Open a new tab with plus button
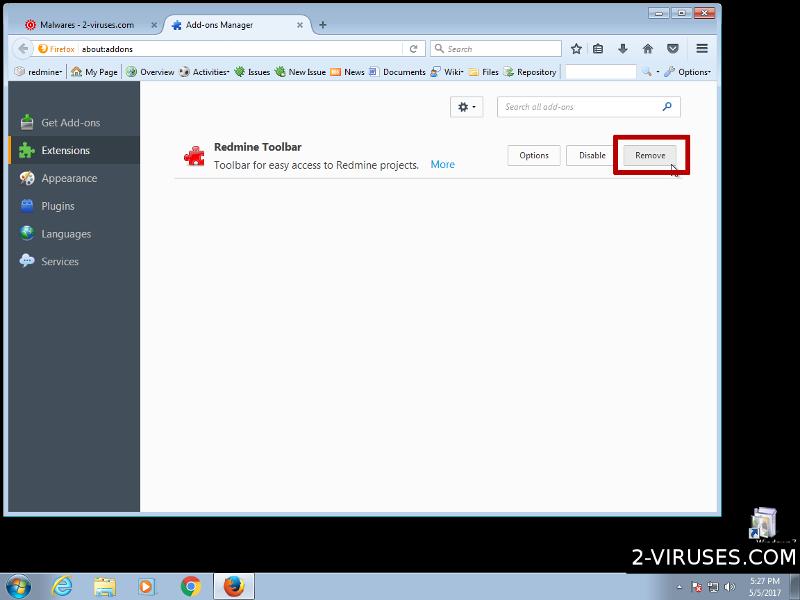This screenshot has height=600, width=800. [x=322, y=25]
